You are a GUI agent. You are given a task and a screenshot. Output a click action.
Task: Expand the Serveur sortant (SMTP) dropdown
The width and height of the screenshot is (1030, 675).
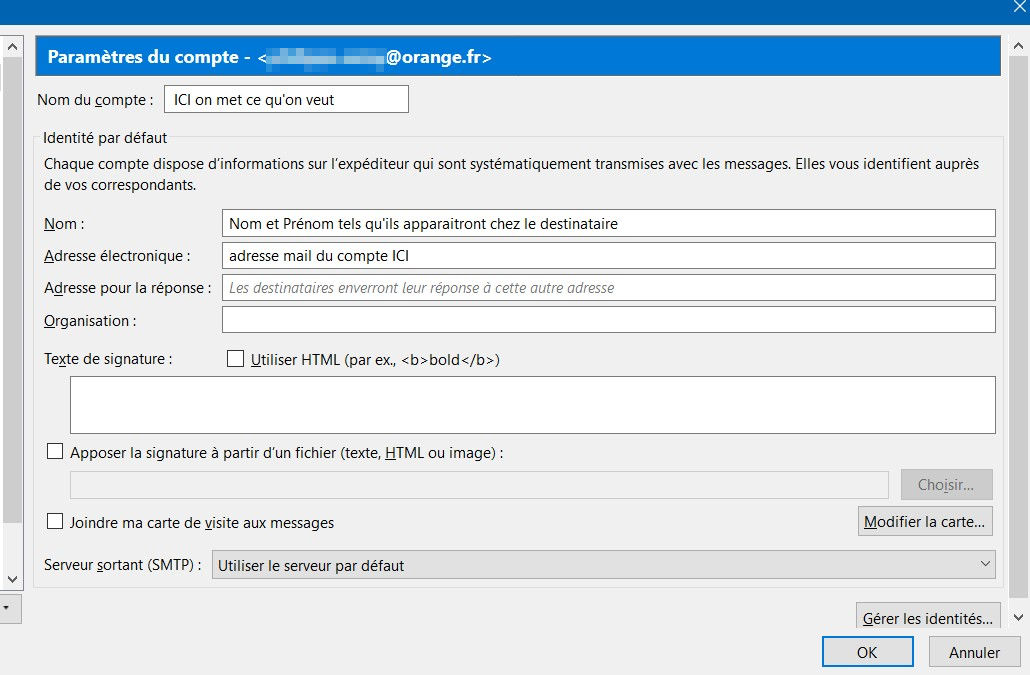point(604,565)
